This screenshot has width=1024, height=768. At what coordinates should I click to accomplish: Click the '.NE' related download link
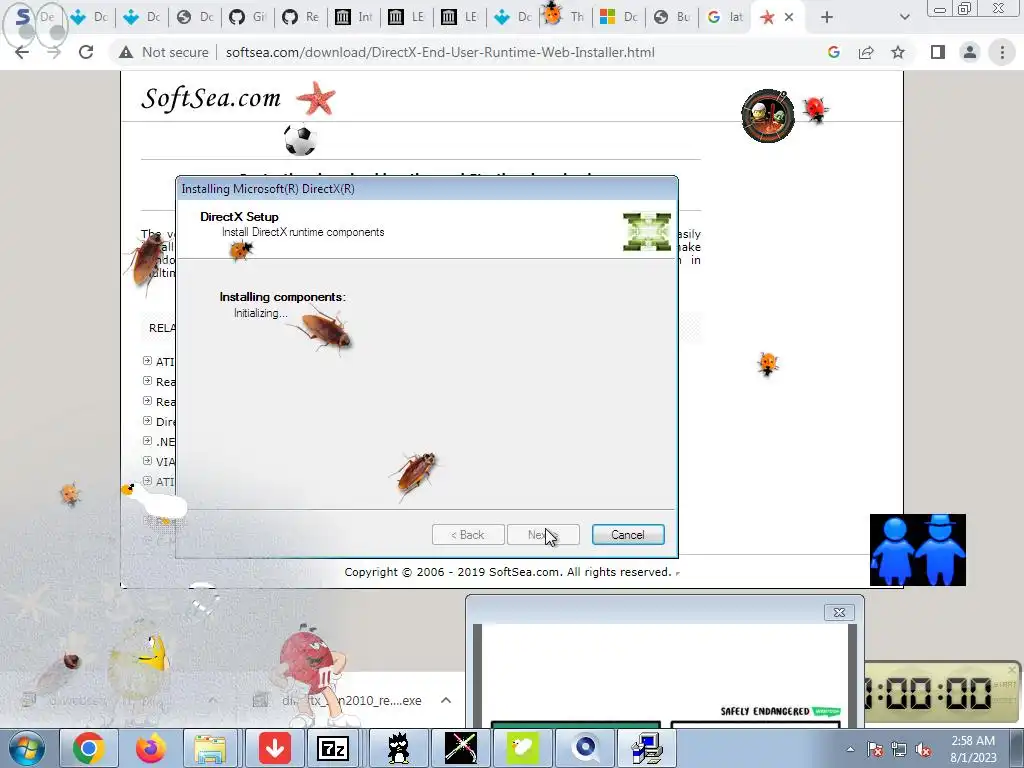(165, 442)
